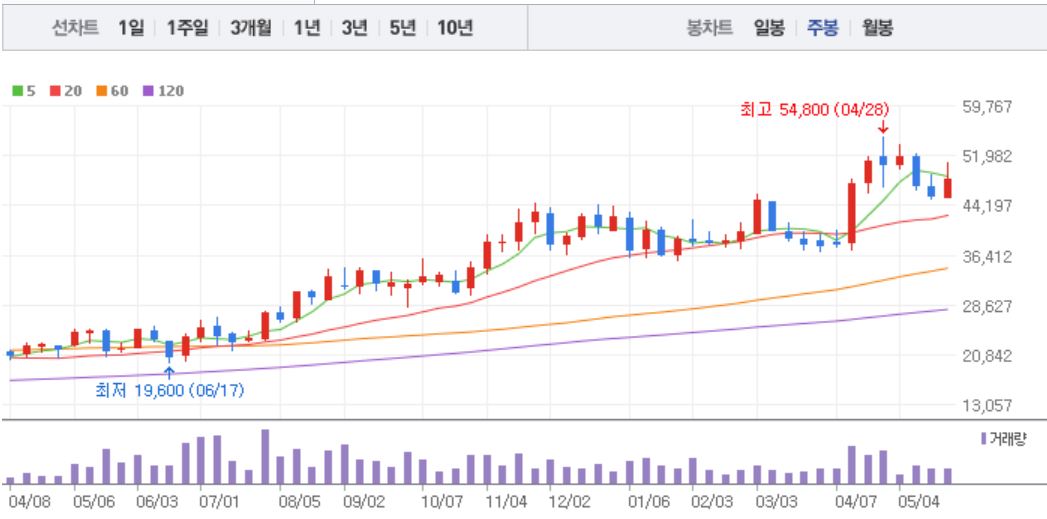Switch to the 1년 line chart

click(x=307, y=27)
